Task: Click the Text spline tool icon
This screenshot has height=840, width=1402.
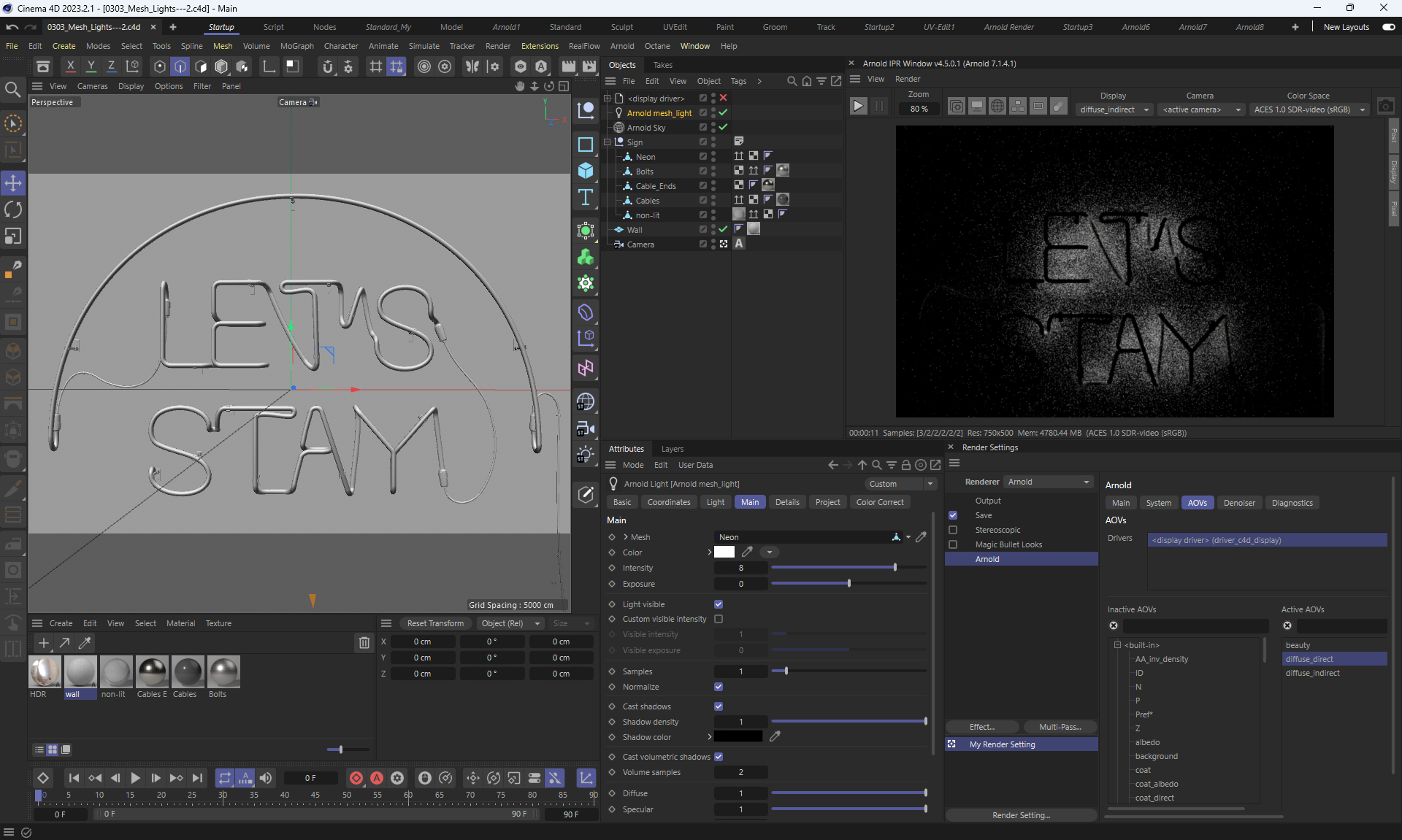Action: (x=585, y=198)
